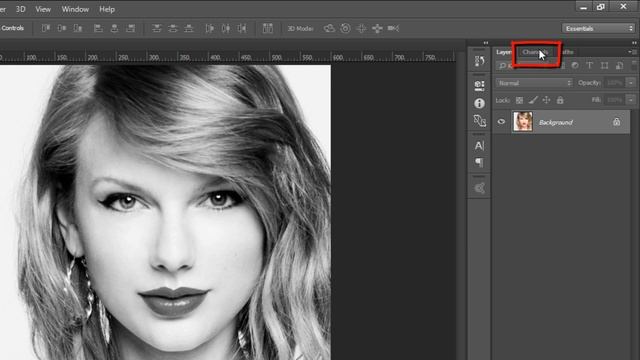Click the Align left edges icon
The height and width of the screenshot is (360, 640).
coord(98,28)
